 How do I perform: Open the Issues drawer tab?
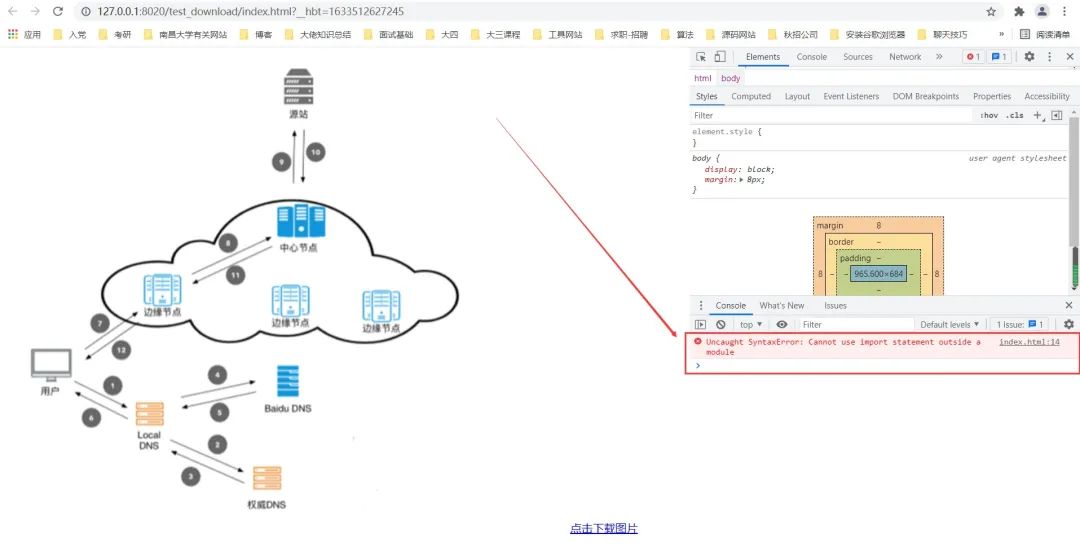tap(835, 306)
